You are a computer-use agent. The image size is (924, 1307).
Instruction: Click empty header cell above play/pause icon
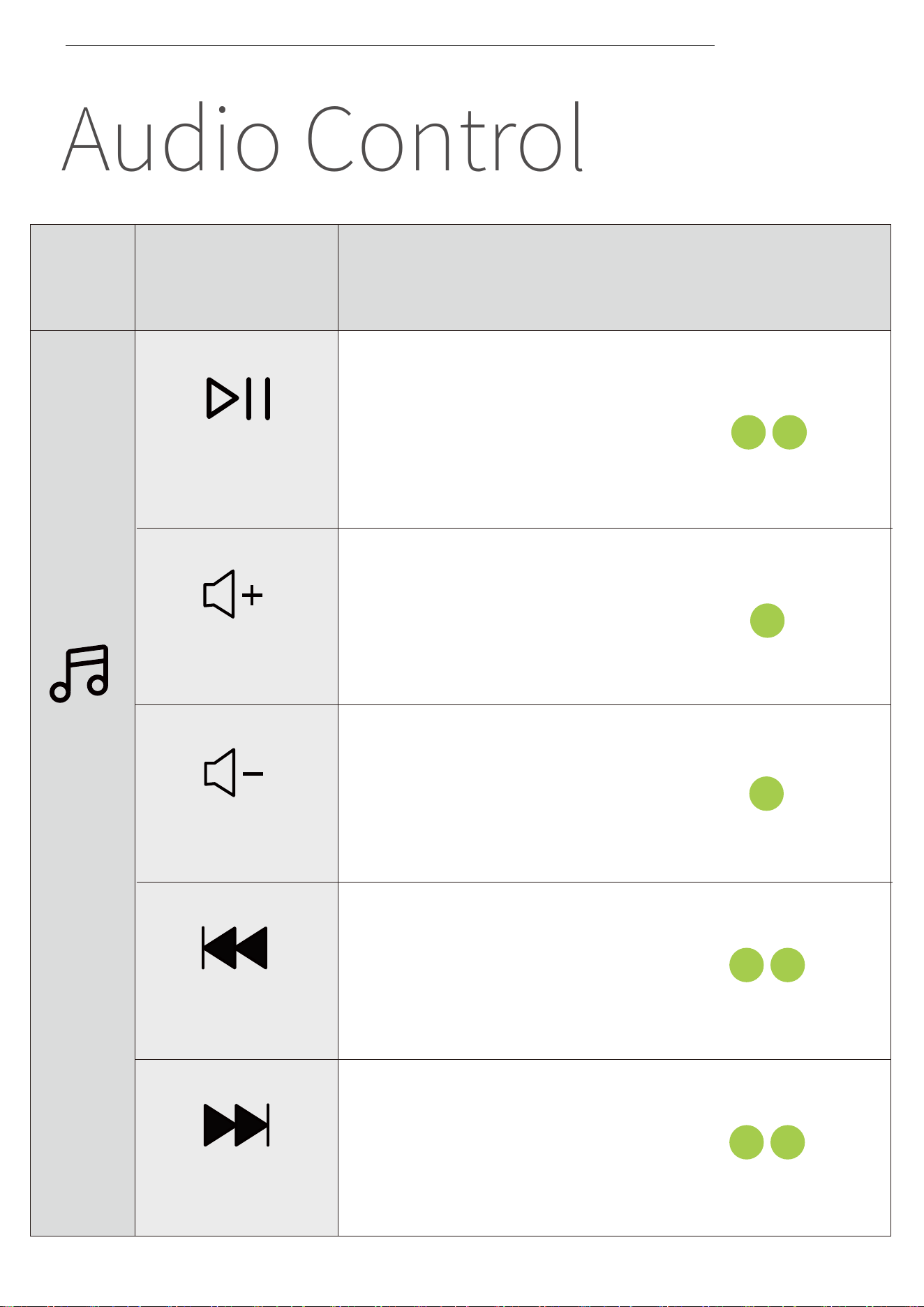coord(237,277)
